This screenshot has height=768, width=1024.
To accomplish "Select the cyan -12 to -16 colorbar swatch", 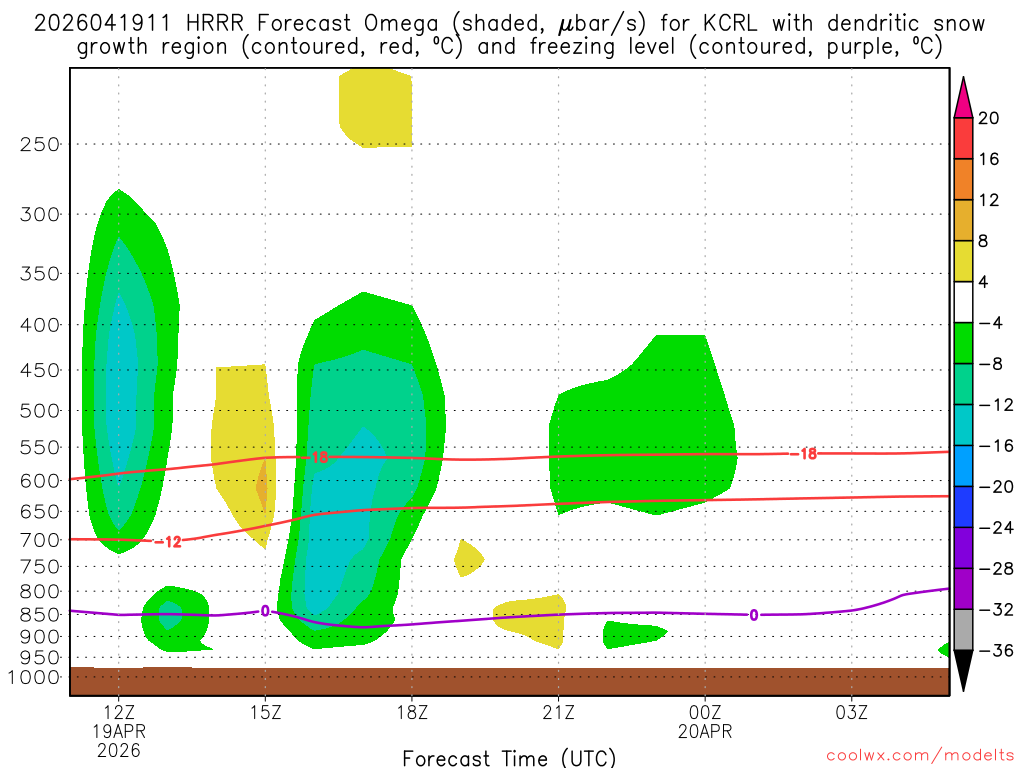I will [x=963, y=425].
